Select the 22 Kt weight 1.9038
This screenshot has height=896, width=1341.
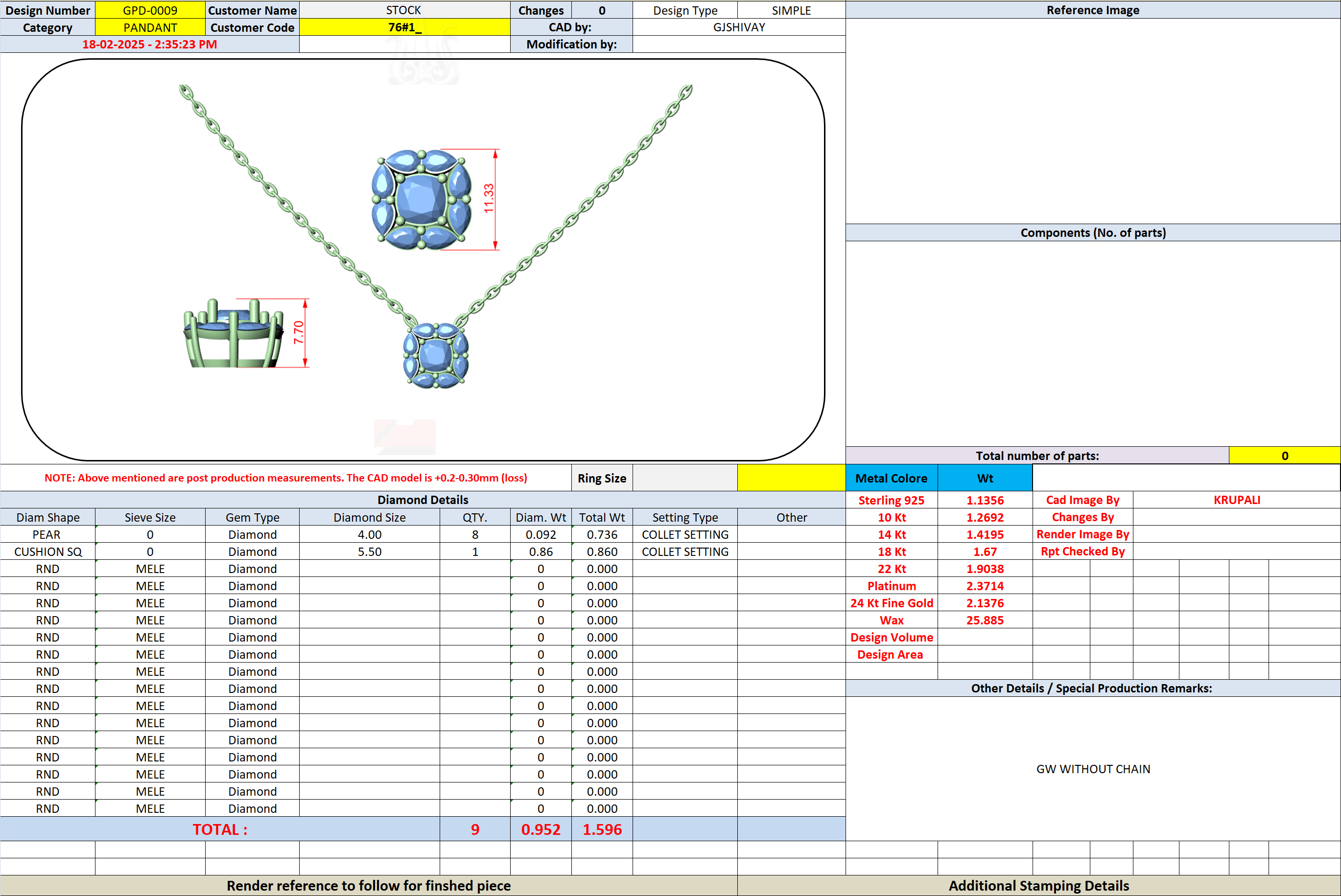coord(985,569)
